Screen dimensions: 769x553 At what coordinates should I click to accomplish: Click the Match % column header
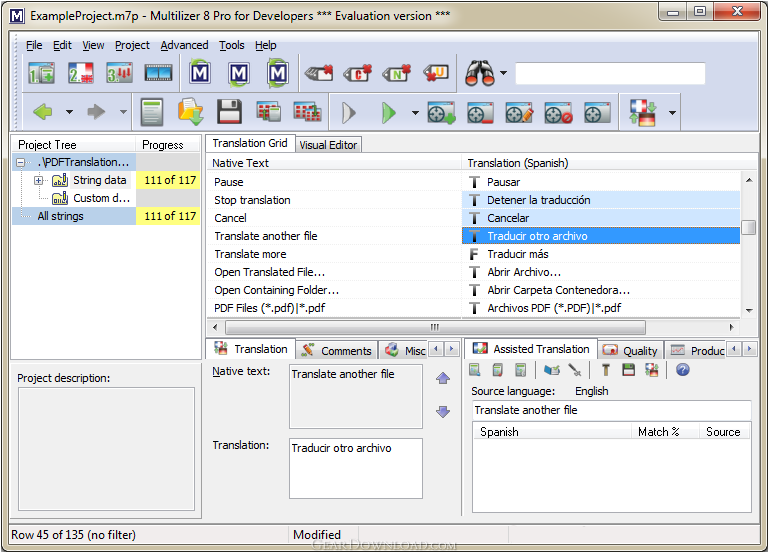pos(665,432)
